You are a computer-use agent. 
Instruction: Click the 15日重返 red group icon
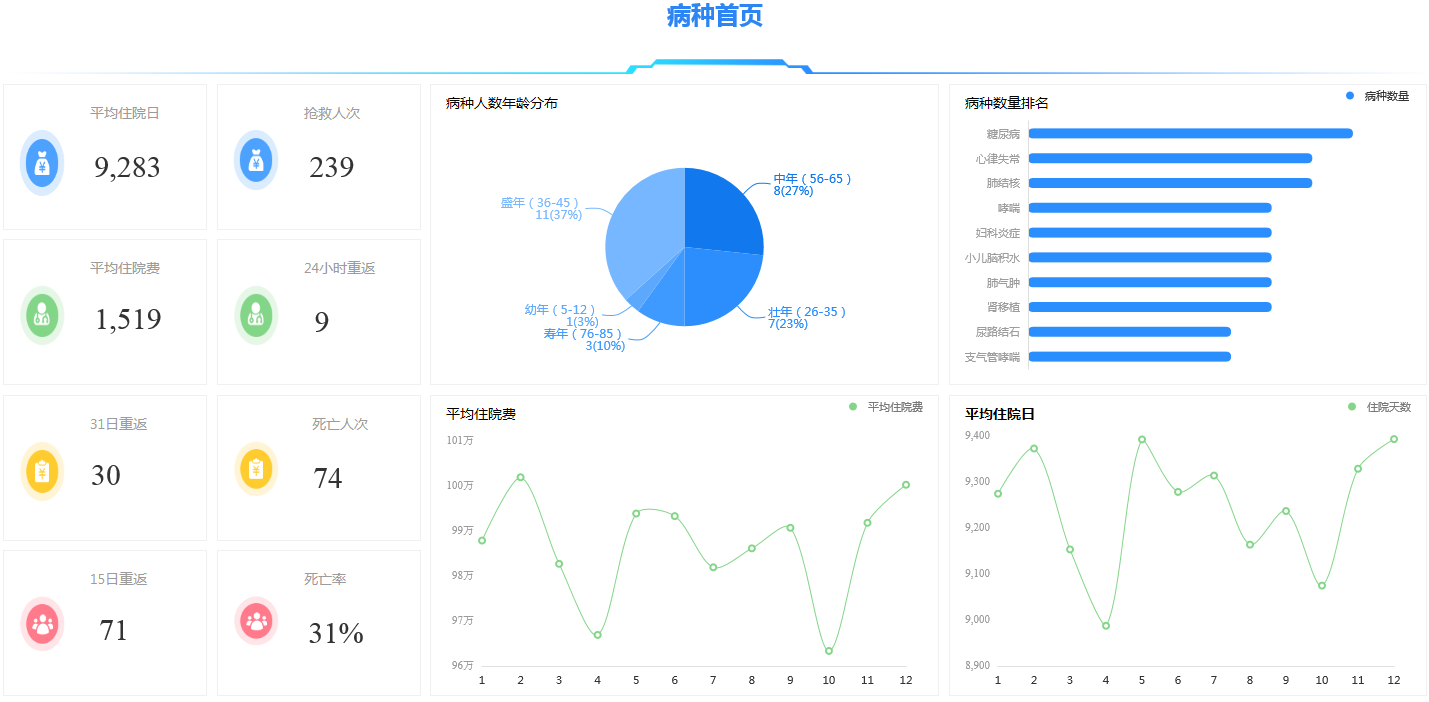coord(41,623)
